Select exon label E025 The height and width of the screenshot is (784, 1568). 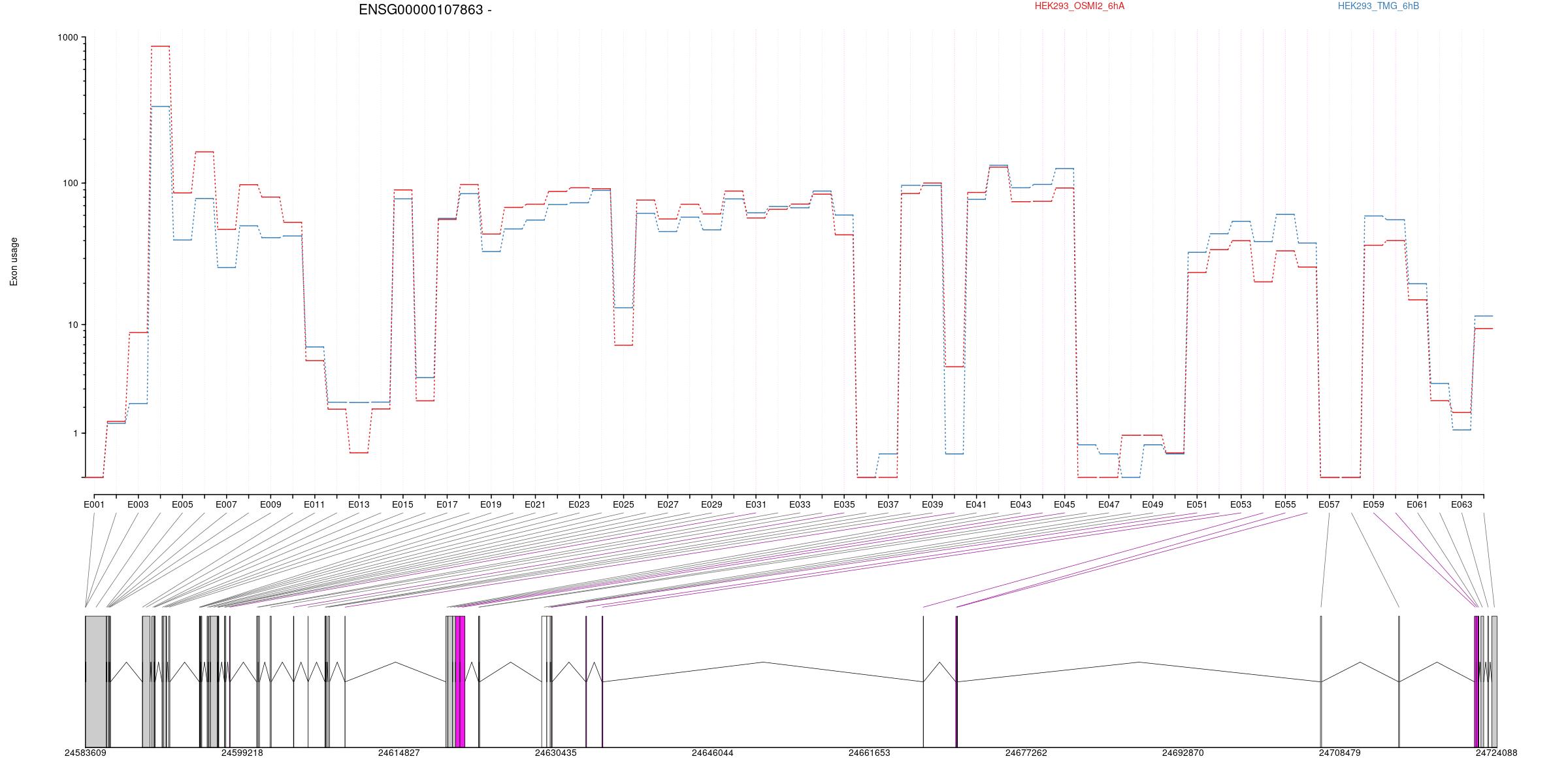[x=623, y=504]
